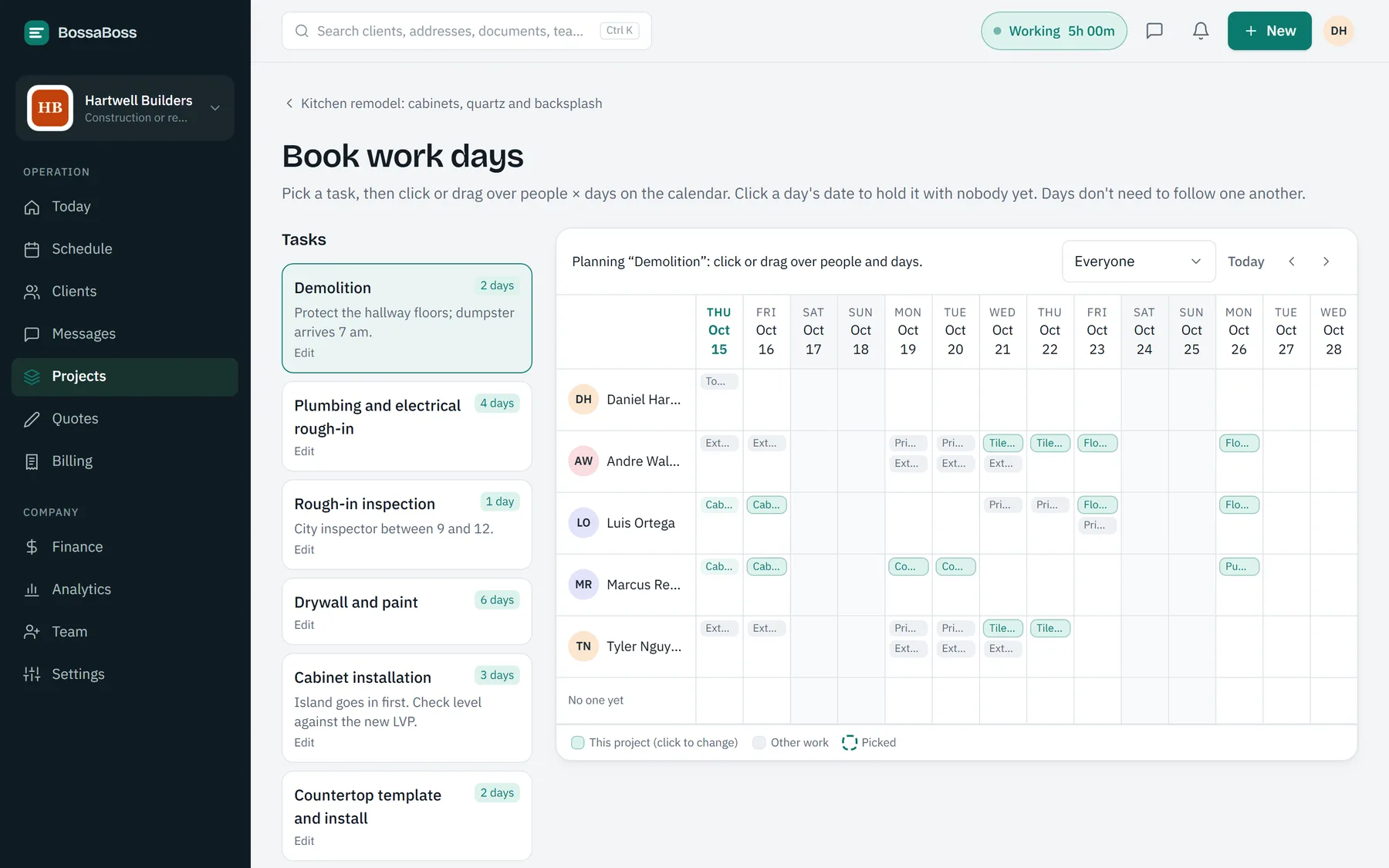This screenshot has width=1389, height=868.
Task: Click the search magnifier icon
Action: (x=302, y=31)
